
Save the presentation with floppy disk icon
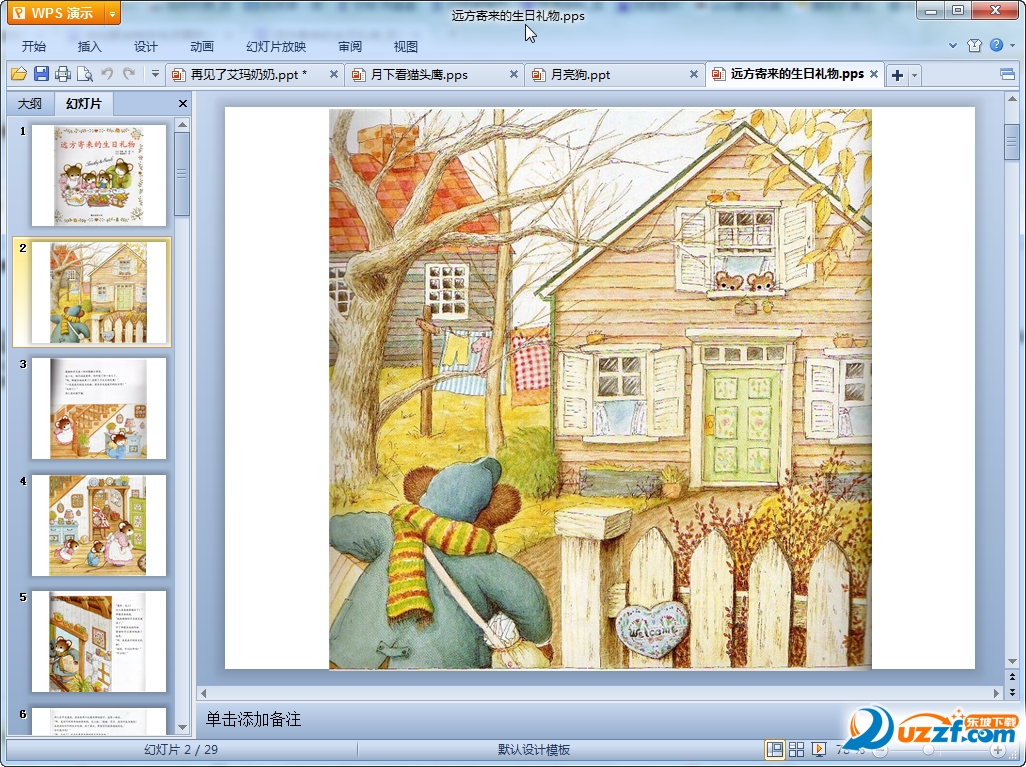click(41, 74)
